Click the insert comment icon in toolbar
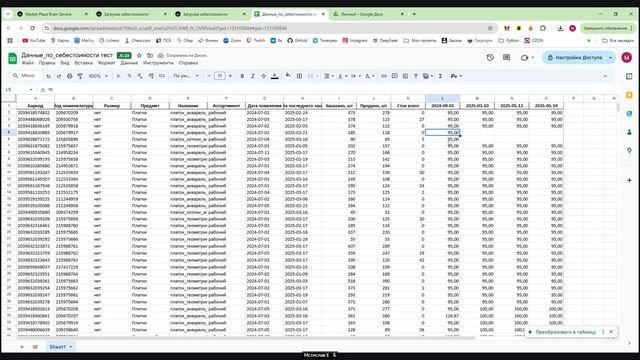This screenshot has height=360, width=640. point(394,76)
